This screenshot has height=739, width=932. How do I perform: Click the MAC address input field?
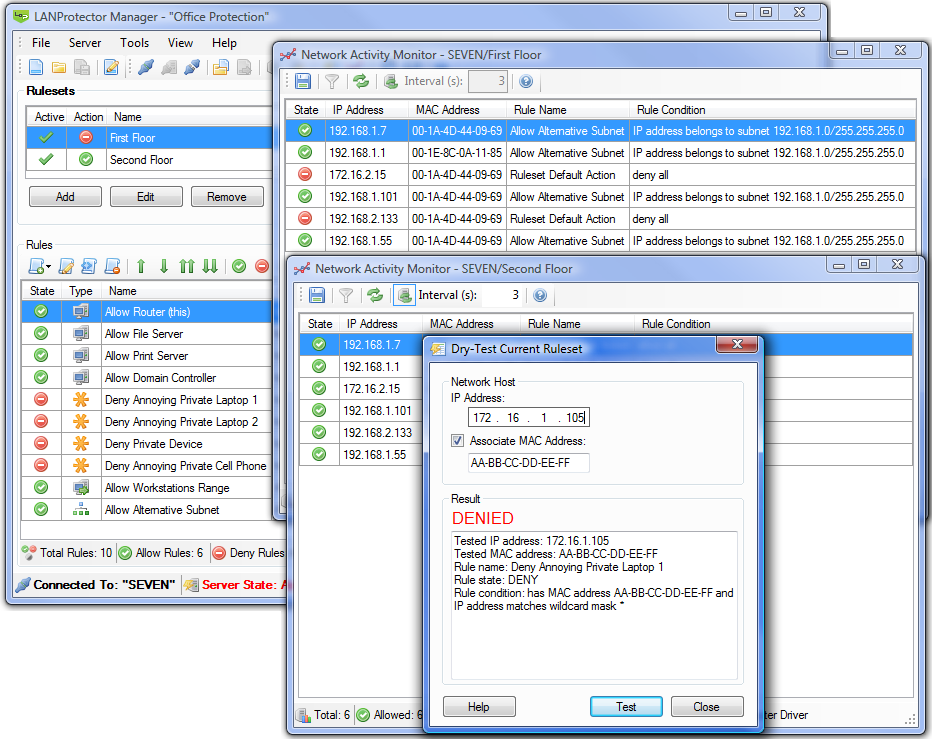click(528, 463)
